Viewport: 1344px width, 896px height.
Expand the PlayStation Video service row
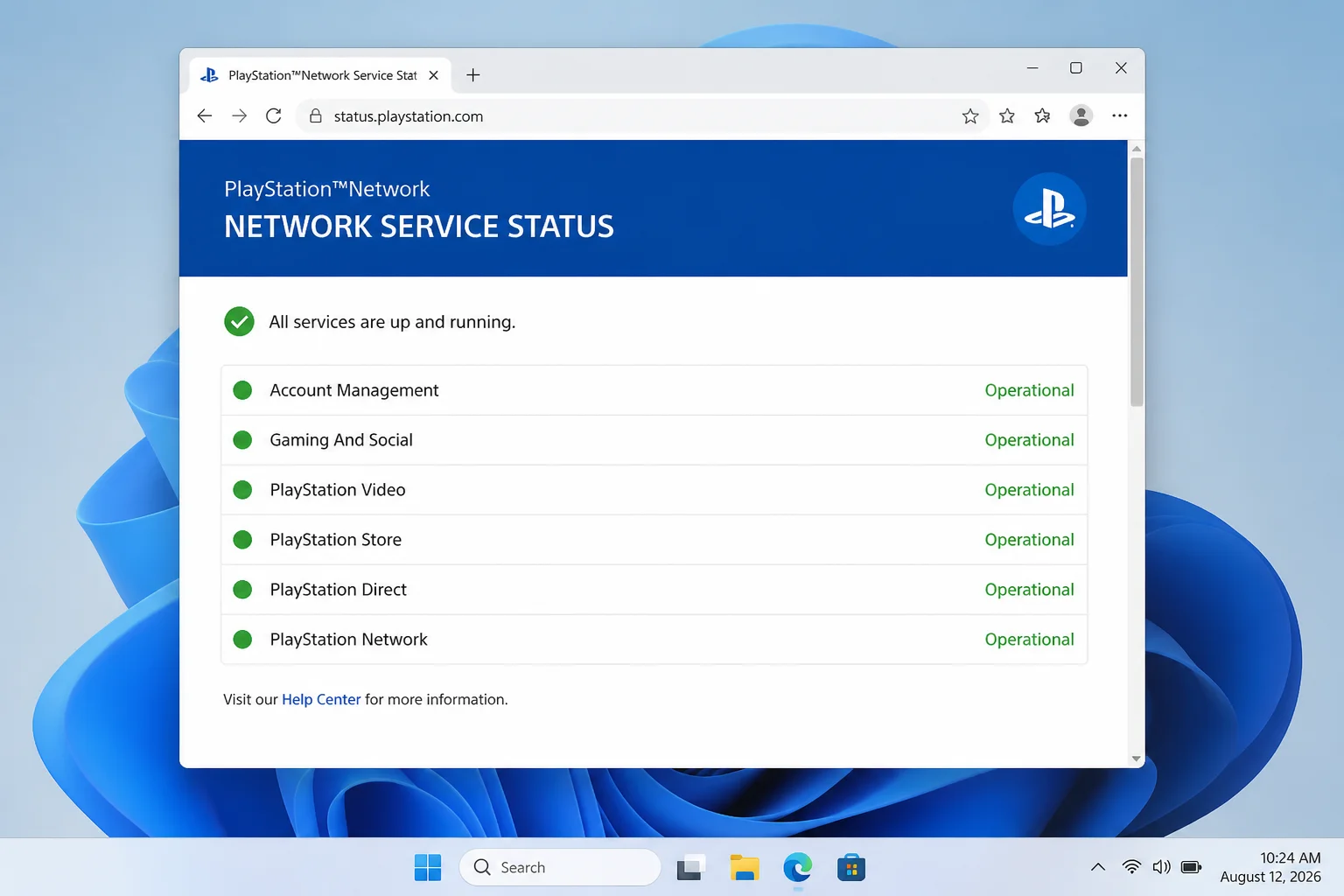[654, 490]
